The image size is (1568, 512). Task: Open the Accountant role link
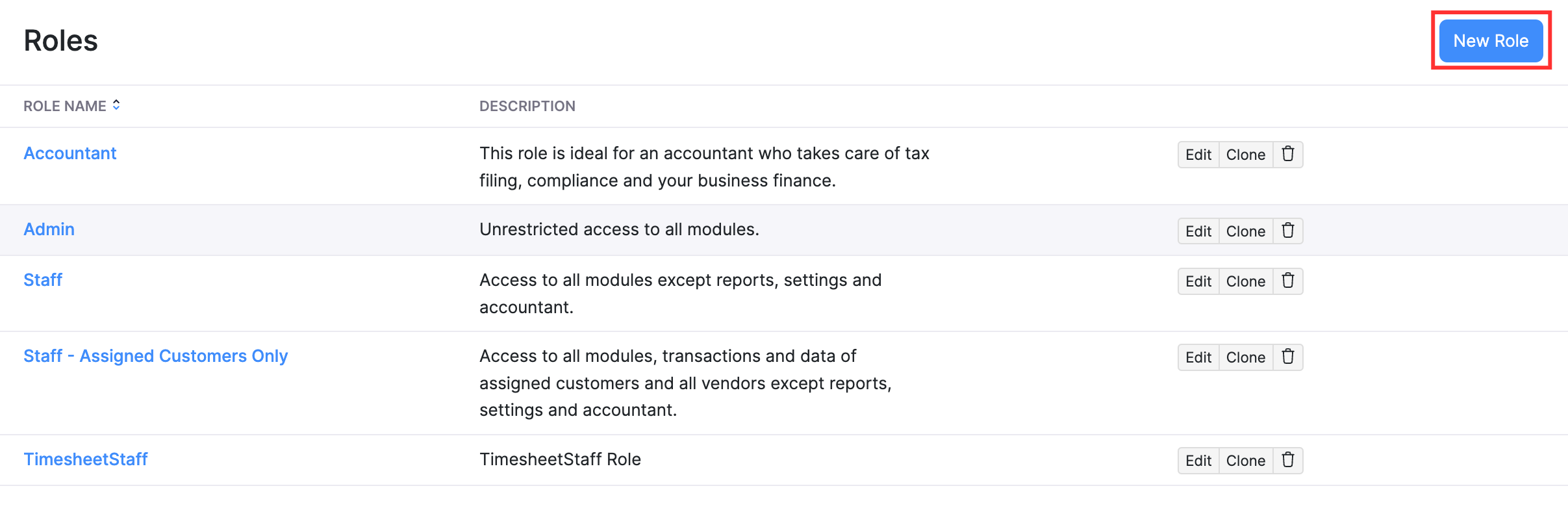click(70, 153)
